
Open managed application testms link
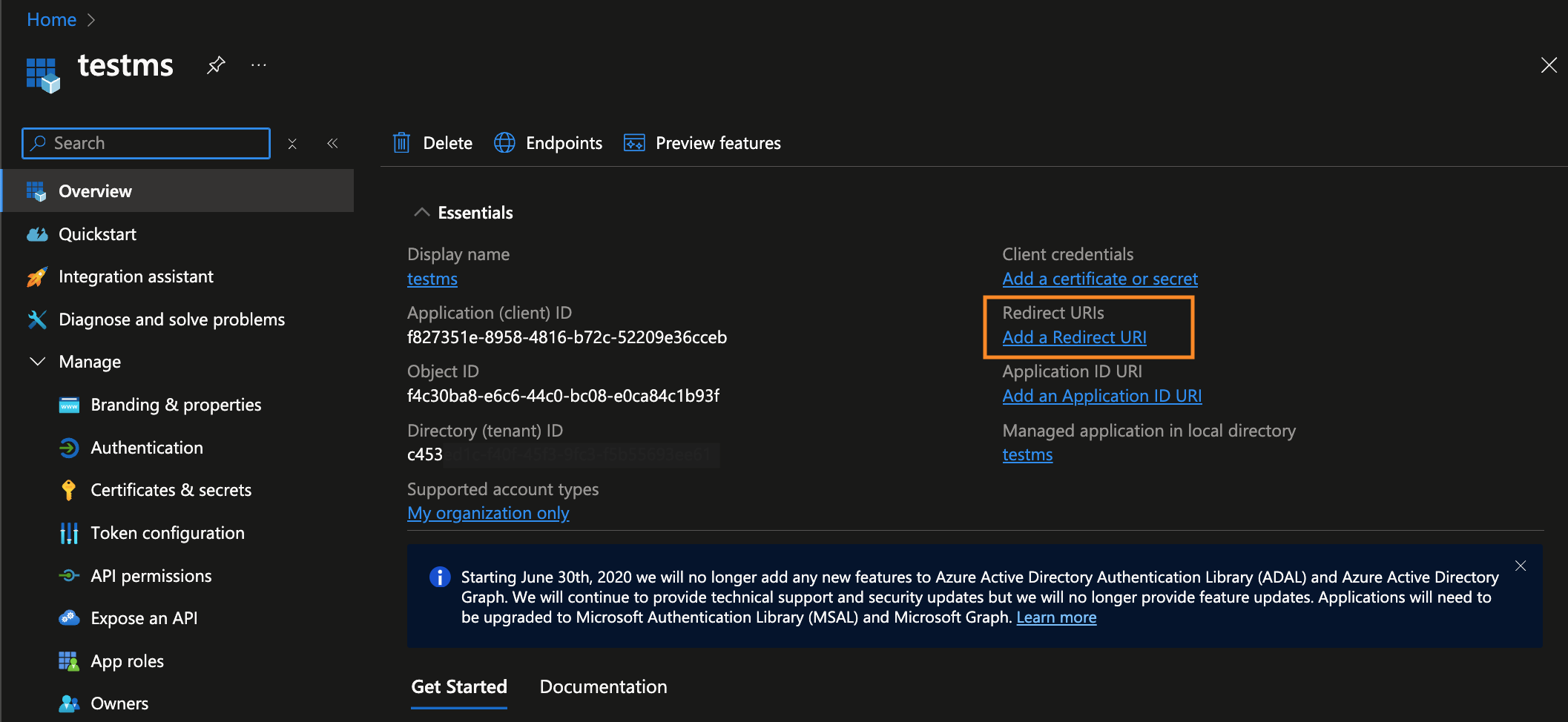(x=1027, y=454)
